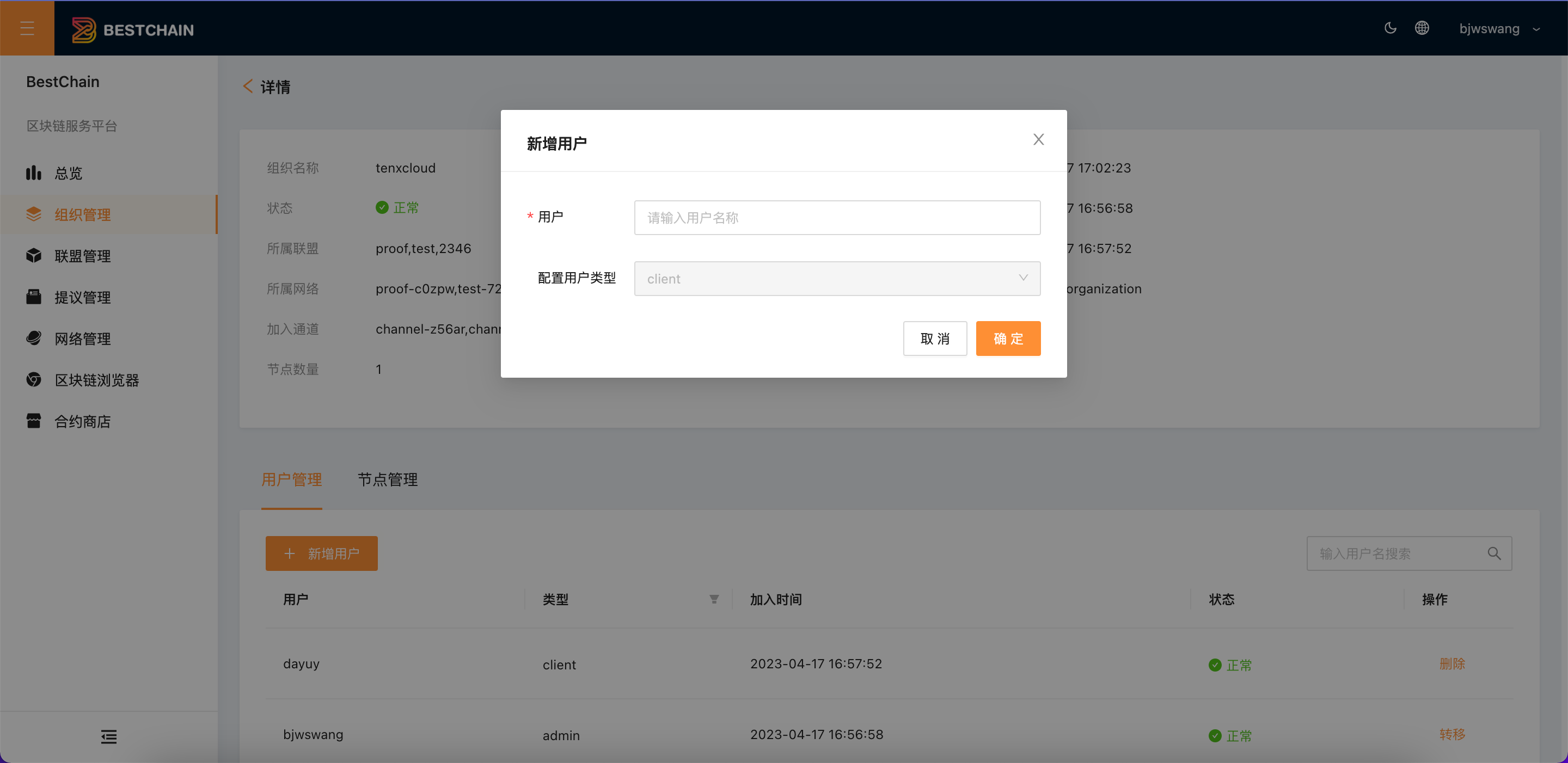Click the 网络管理 planet icon
Screen dimensions: 1568x763
tap(33, 339)
